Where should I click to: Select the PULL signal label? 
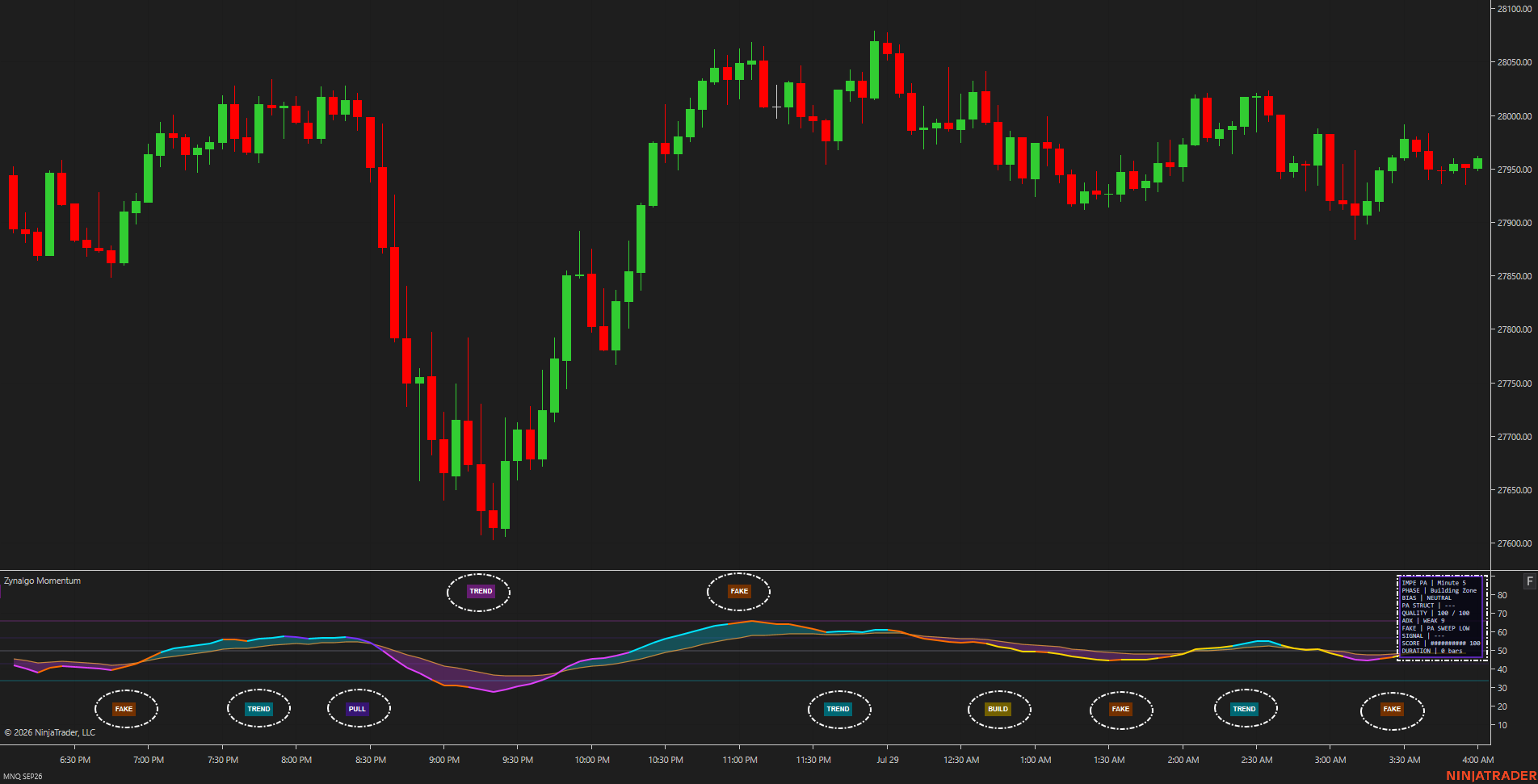coord(357,709)
